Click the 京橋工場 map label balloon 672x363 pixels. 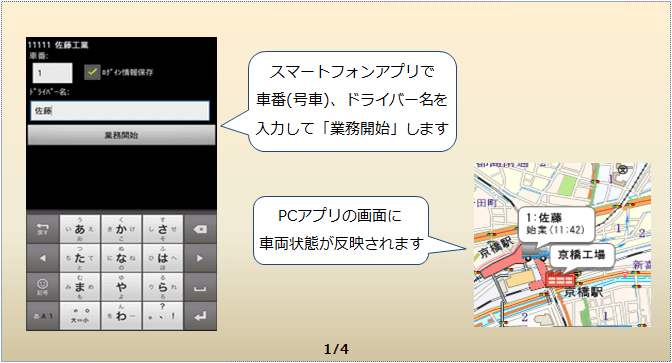tap(581, 255)
